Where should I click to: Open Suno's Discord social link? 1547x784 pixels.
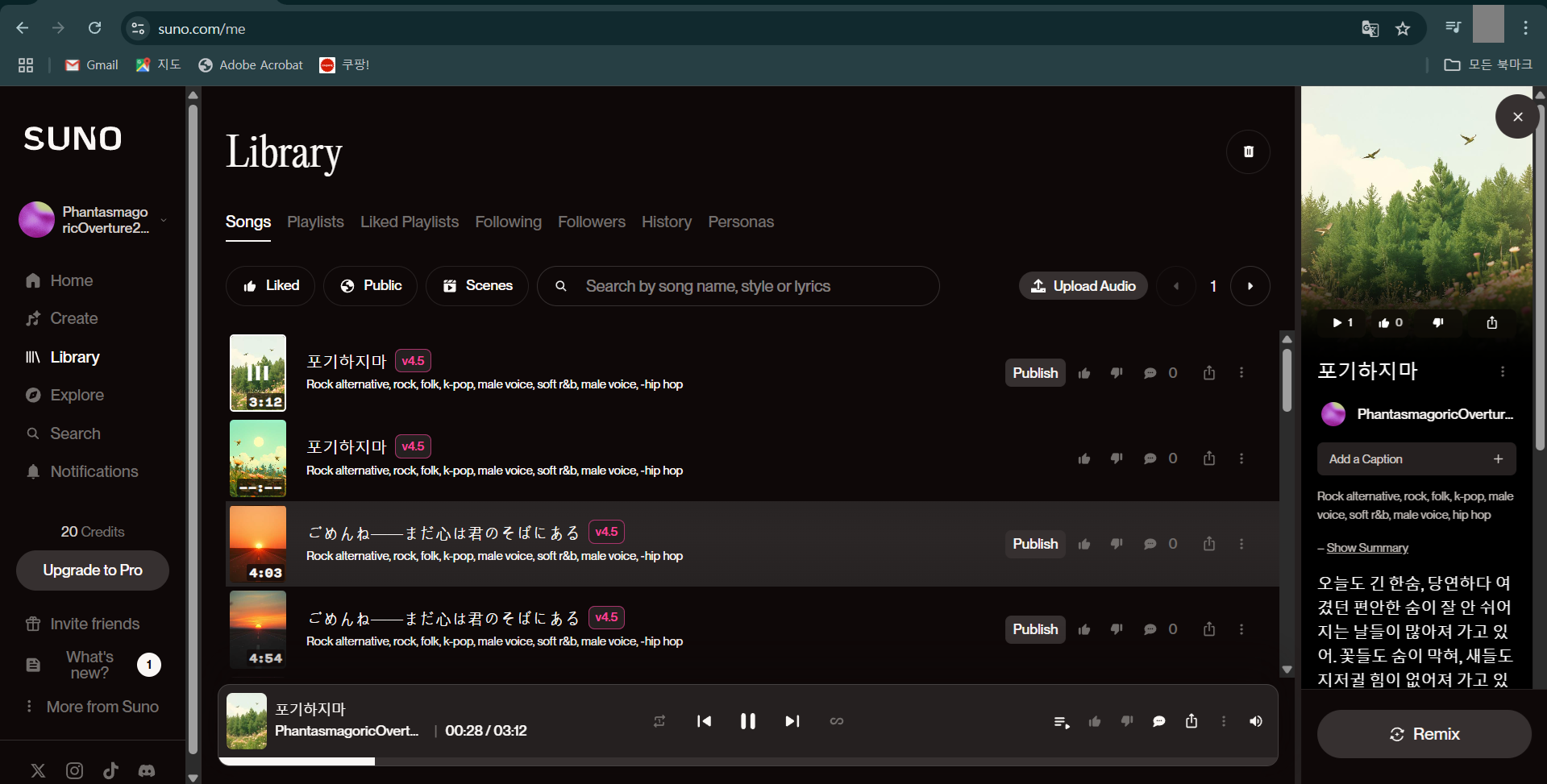[x=147, y=770]
